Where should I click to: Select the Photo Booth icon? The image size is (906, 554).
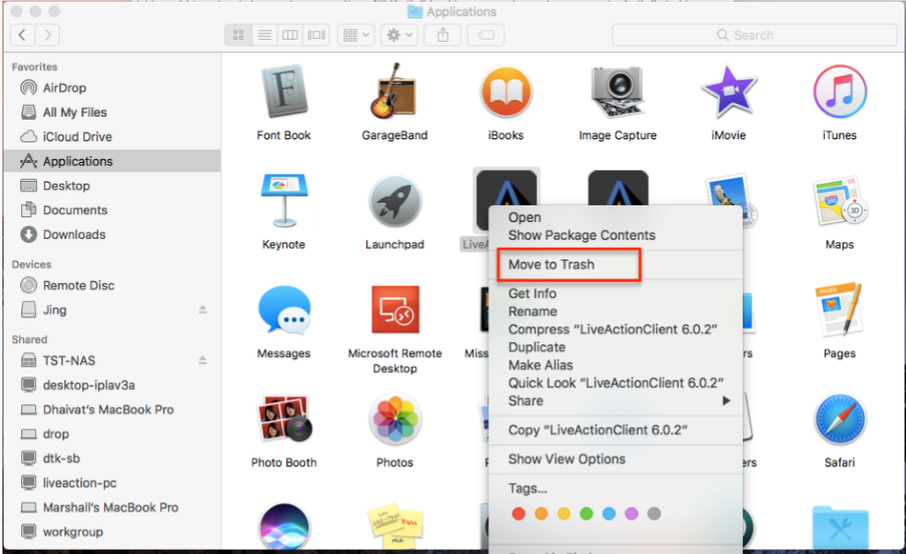tap(284, 418)
